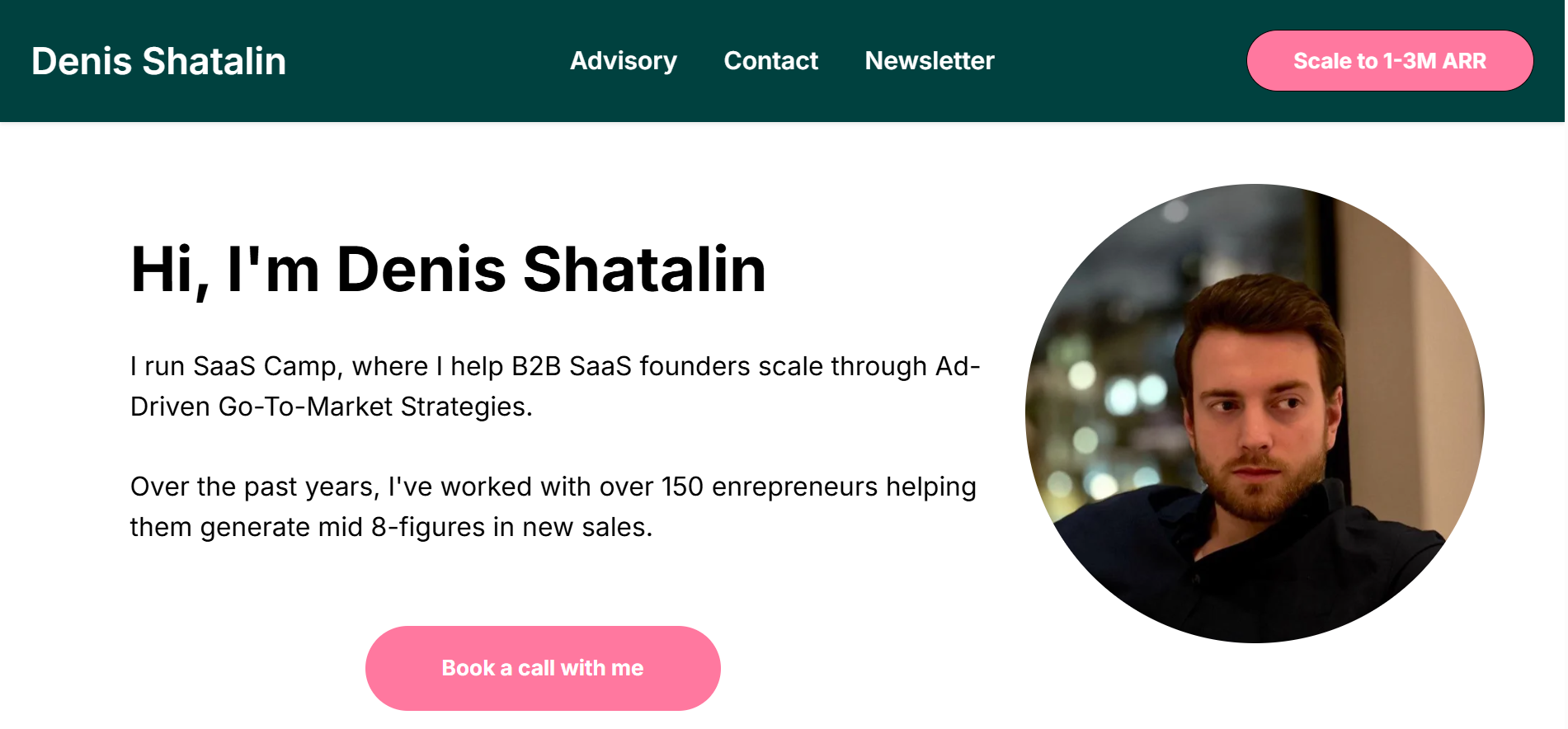Return home via the header logo text
The image size is (1568, 729).
158,60
